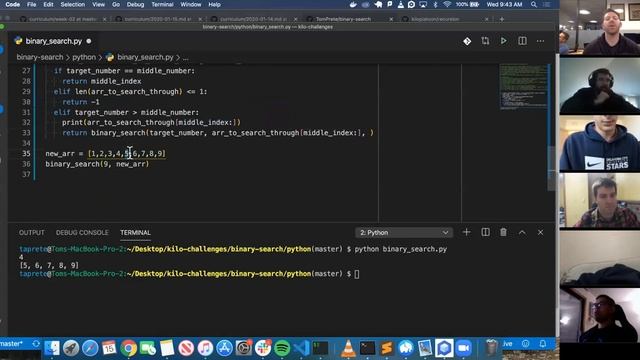Open Sublime Text from the dock
The width and height of the screenshot is (640, 360).
click(x=387, y=348)
